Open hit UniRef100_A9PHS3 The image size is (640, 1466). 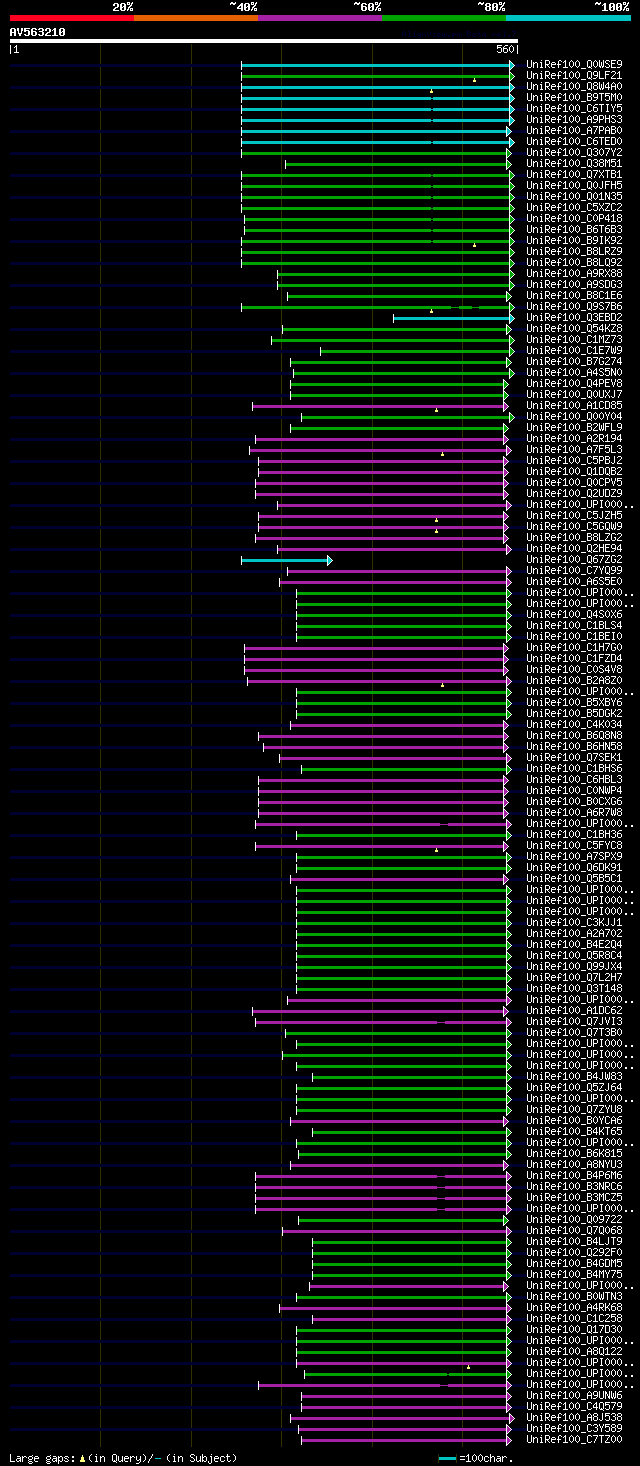574,119
